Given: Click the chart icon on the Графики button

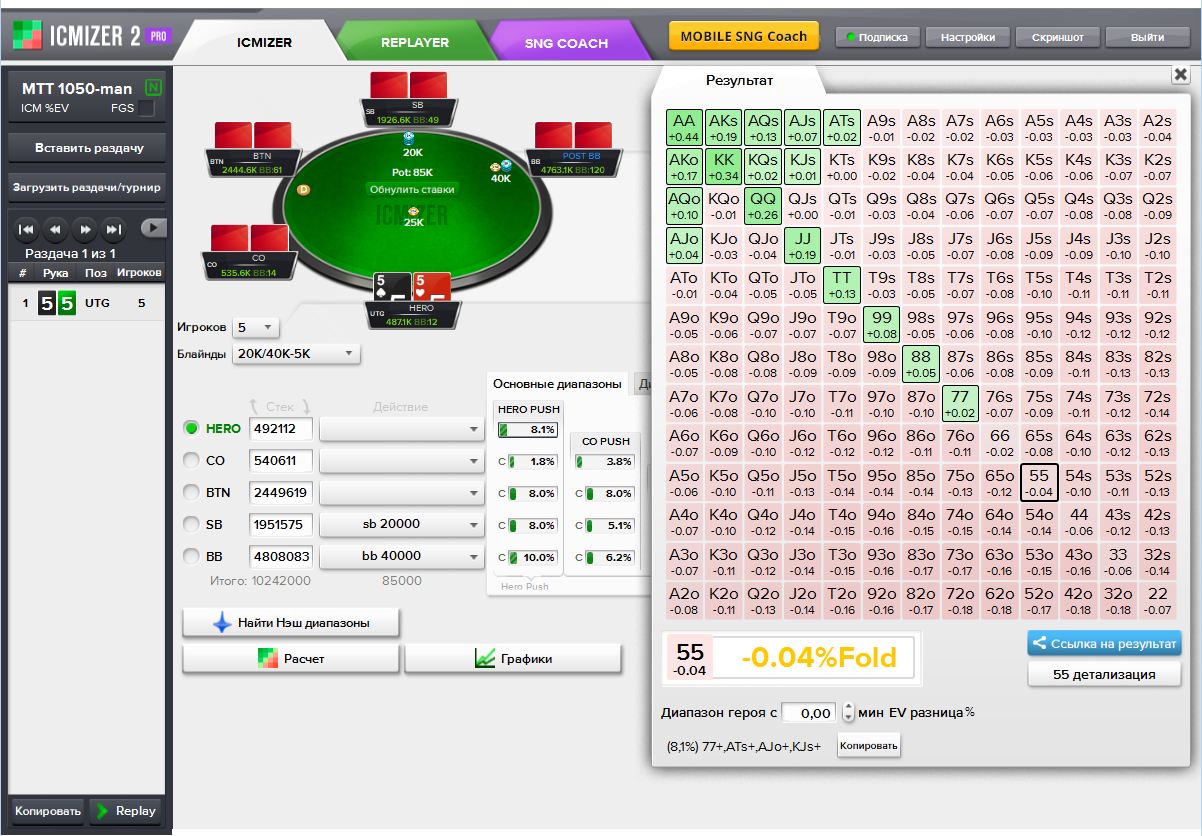Looking at the screenshot, I should pyautogui.click(x=485, y=659).
